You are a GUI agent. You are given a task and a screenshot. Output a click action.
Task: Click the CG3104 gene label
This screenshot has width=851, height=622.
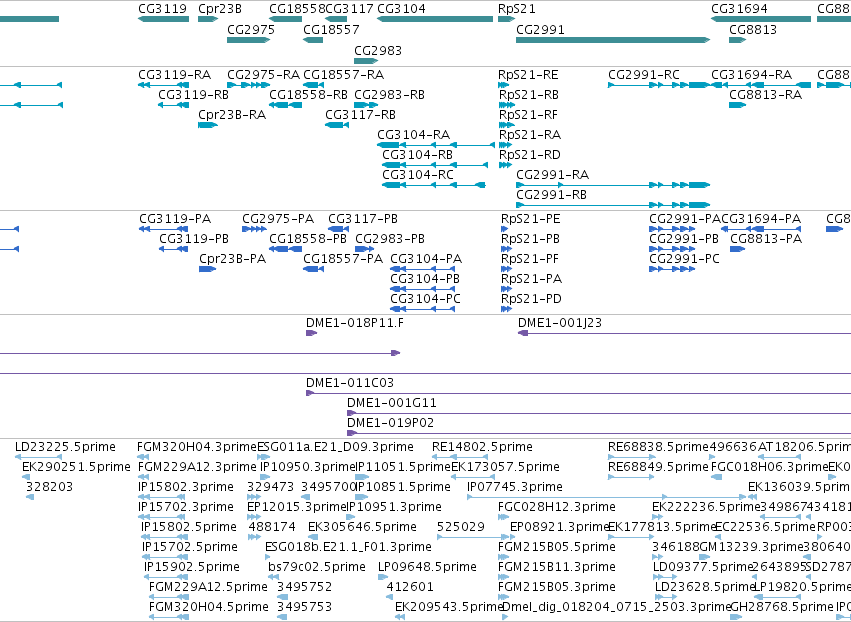pyautogui.click(x=401, y=9)
